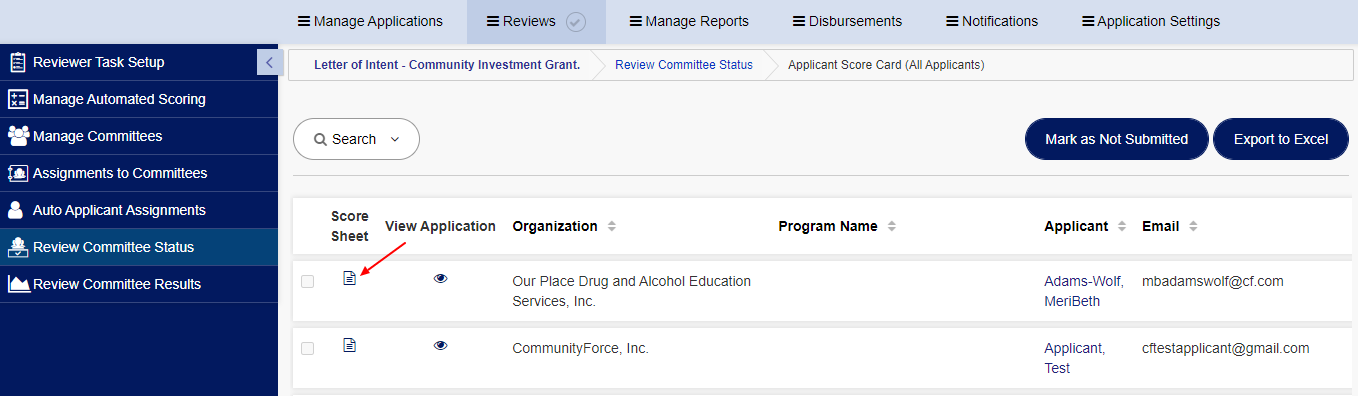Open applicant Adams-Wolf, MeriBeth link
The width and height of the screenshot is (1358, 396).
coord(1084,291)
